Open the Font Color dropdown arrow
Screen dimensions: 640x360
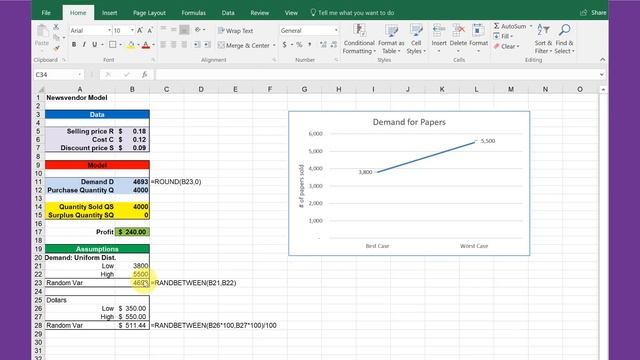point(153,45)
